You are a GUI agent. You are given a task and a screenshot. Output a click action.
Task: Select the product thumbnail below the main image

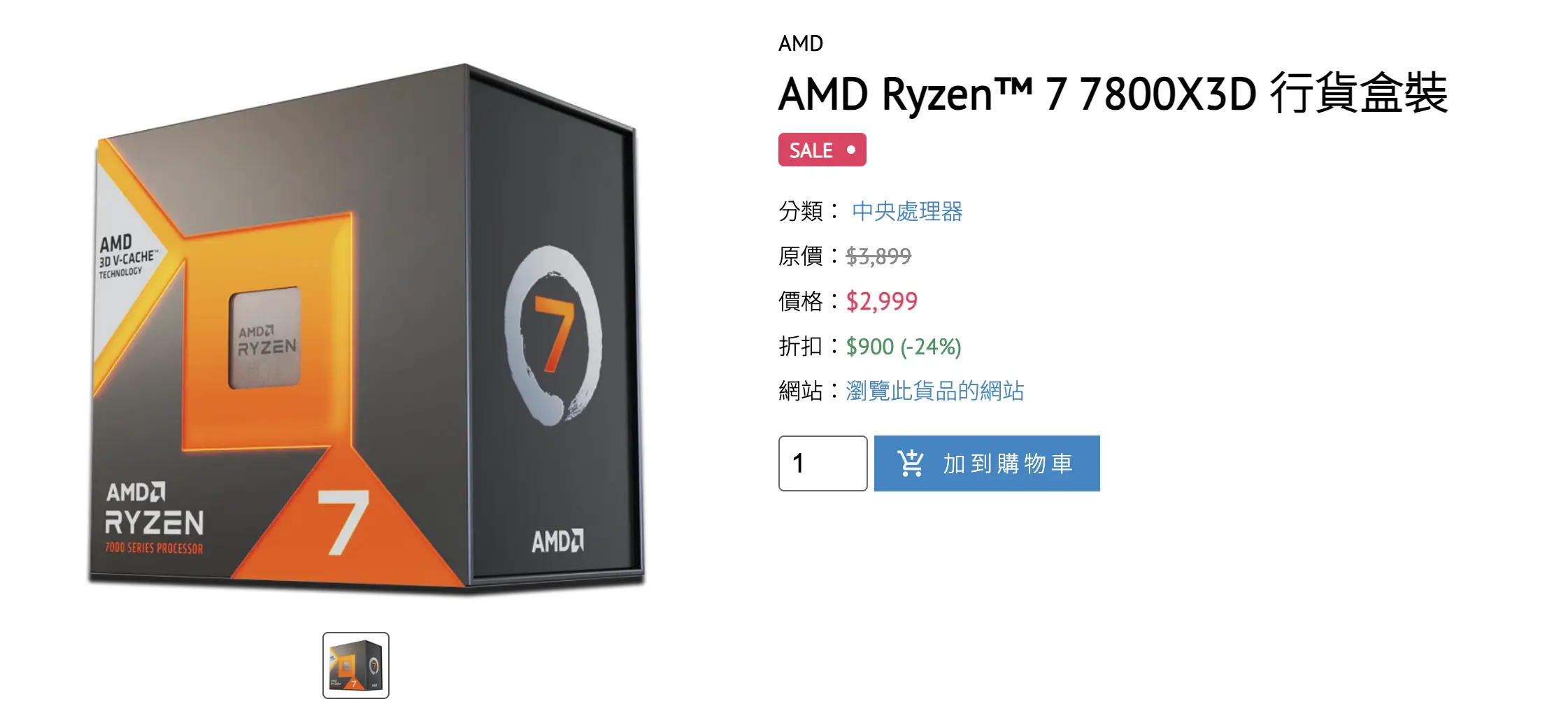tap(356, 665)
